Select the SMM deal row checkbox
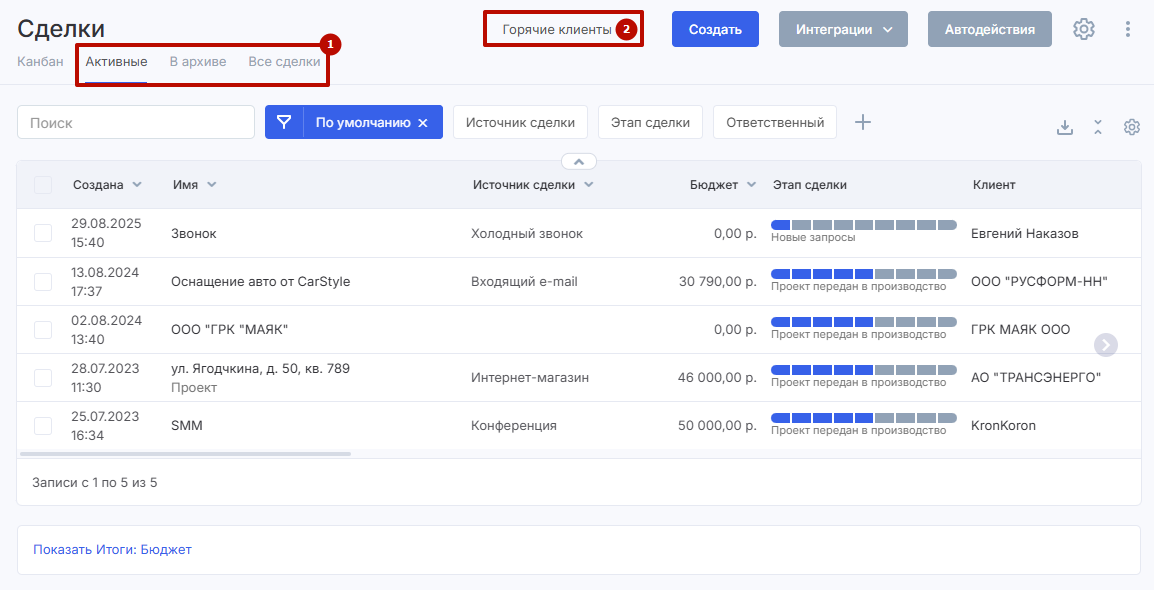Screen dimensions: 1154x590 pos(43,426)
